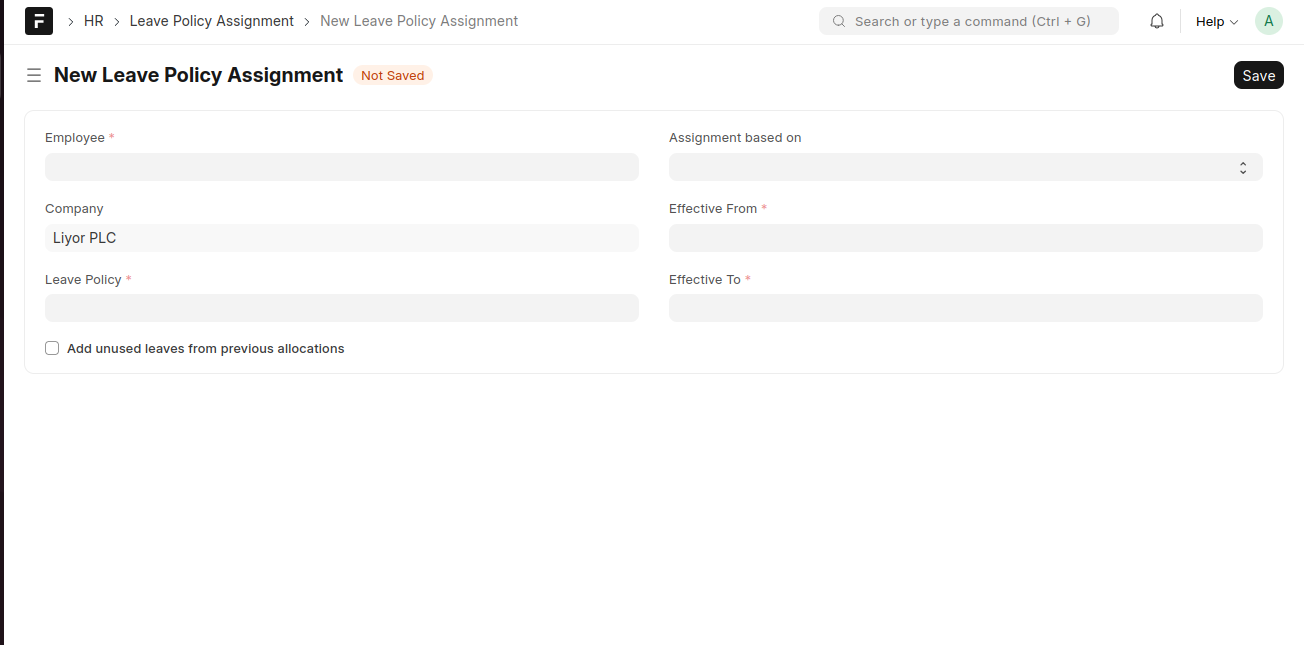Open the Assignment based on dropdown

coord(965,167)
